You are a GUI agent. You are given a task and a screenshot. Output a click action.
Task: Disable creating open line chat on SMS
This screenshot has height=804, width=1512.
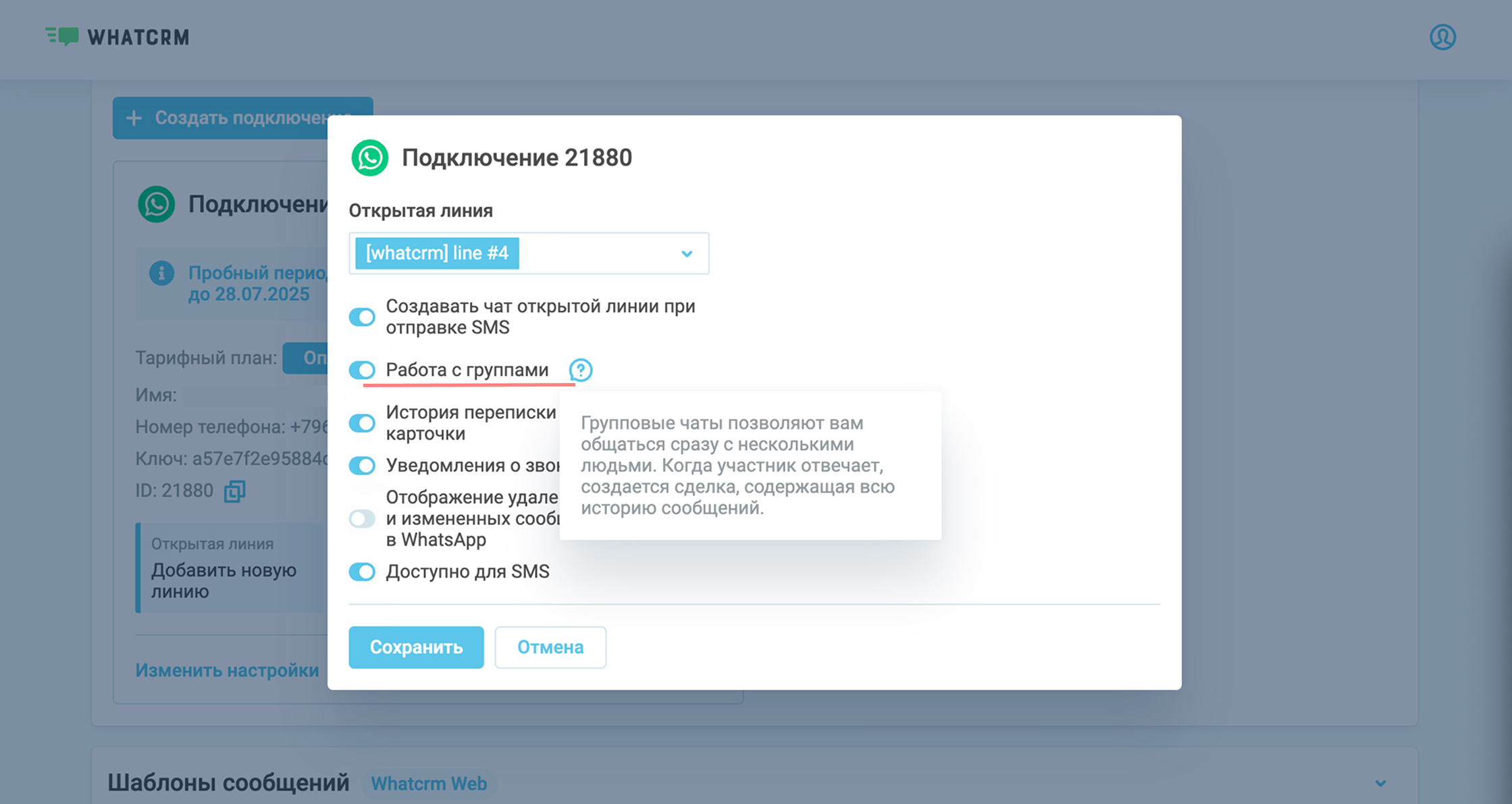click(x=362, y=317)
